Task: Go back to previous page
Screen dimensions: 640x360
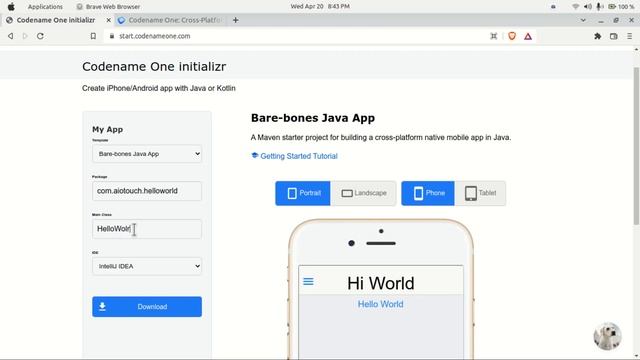Action: click(x=11, y=36)
